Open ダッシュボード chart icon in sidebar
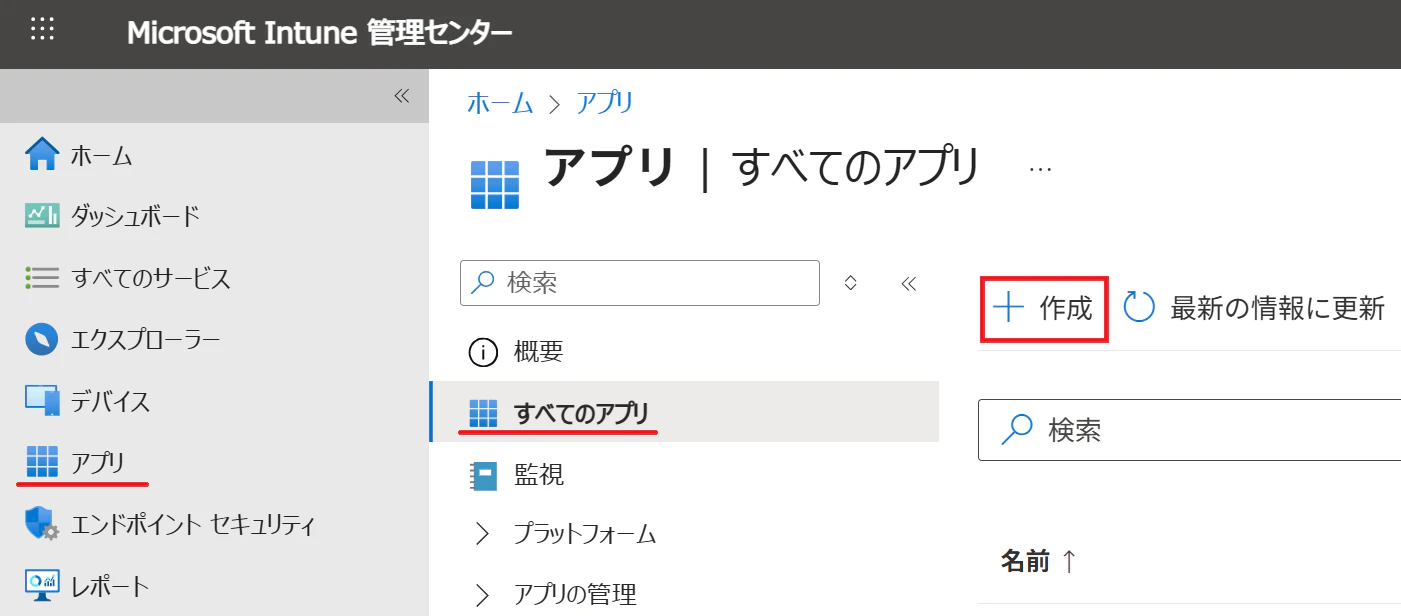The width and height of the screenshot is (1401, 616). [42, 216]
